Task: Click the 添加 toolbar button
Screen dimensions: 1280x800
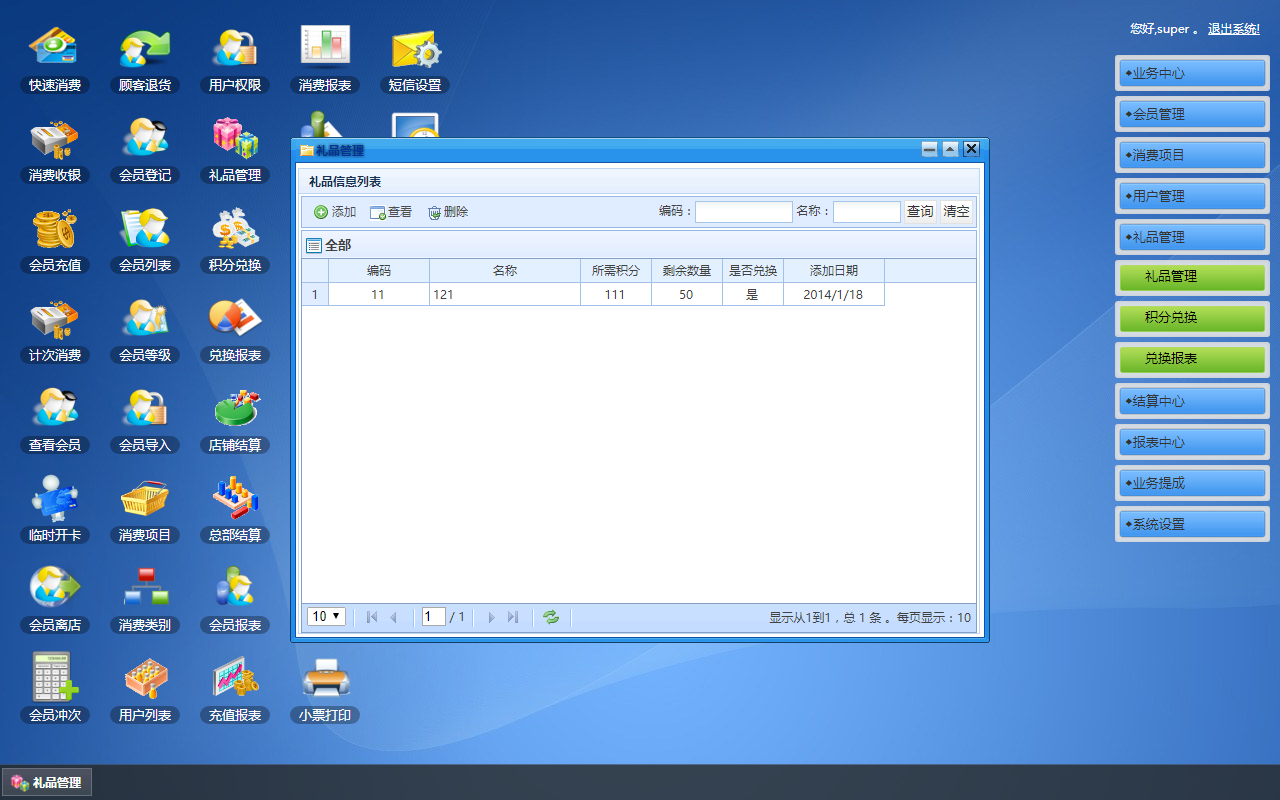Action: [335, 212]
